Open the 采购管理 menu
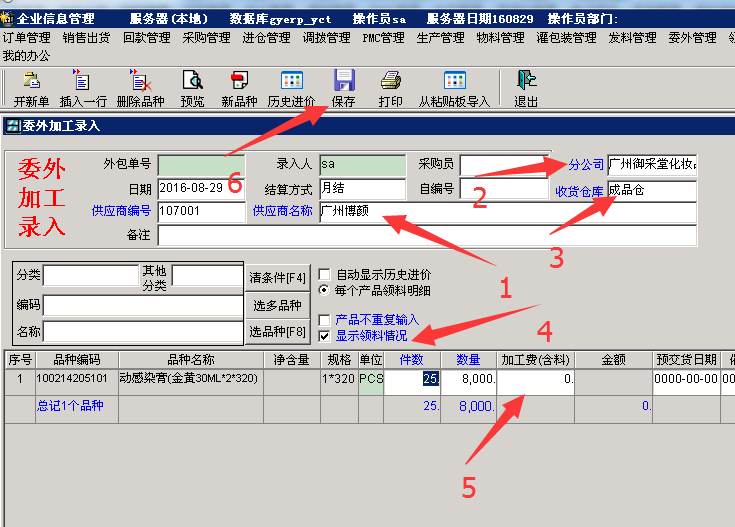The width and height of the screenshot is (735, 527). coord(206,38)
